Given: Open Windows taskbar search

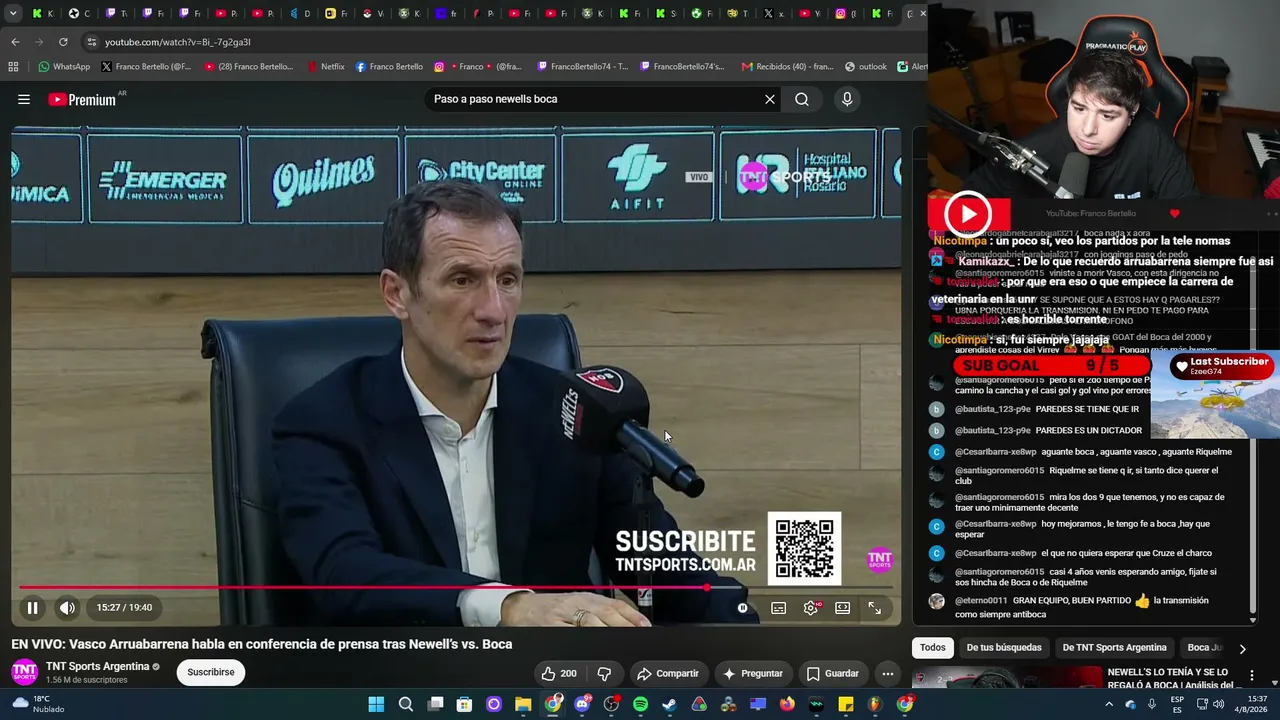Looking at the screenshot, I should click(406, 704).
